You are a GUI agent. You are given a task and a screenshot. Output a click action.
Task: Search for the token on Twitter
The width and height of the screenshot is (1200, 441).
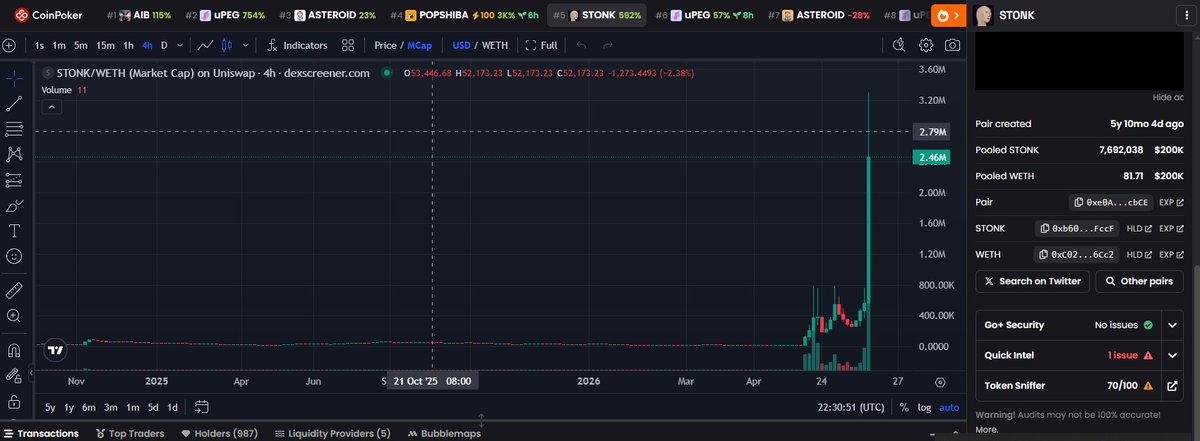click(x=1033, y=281)
